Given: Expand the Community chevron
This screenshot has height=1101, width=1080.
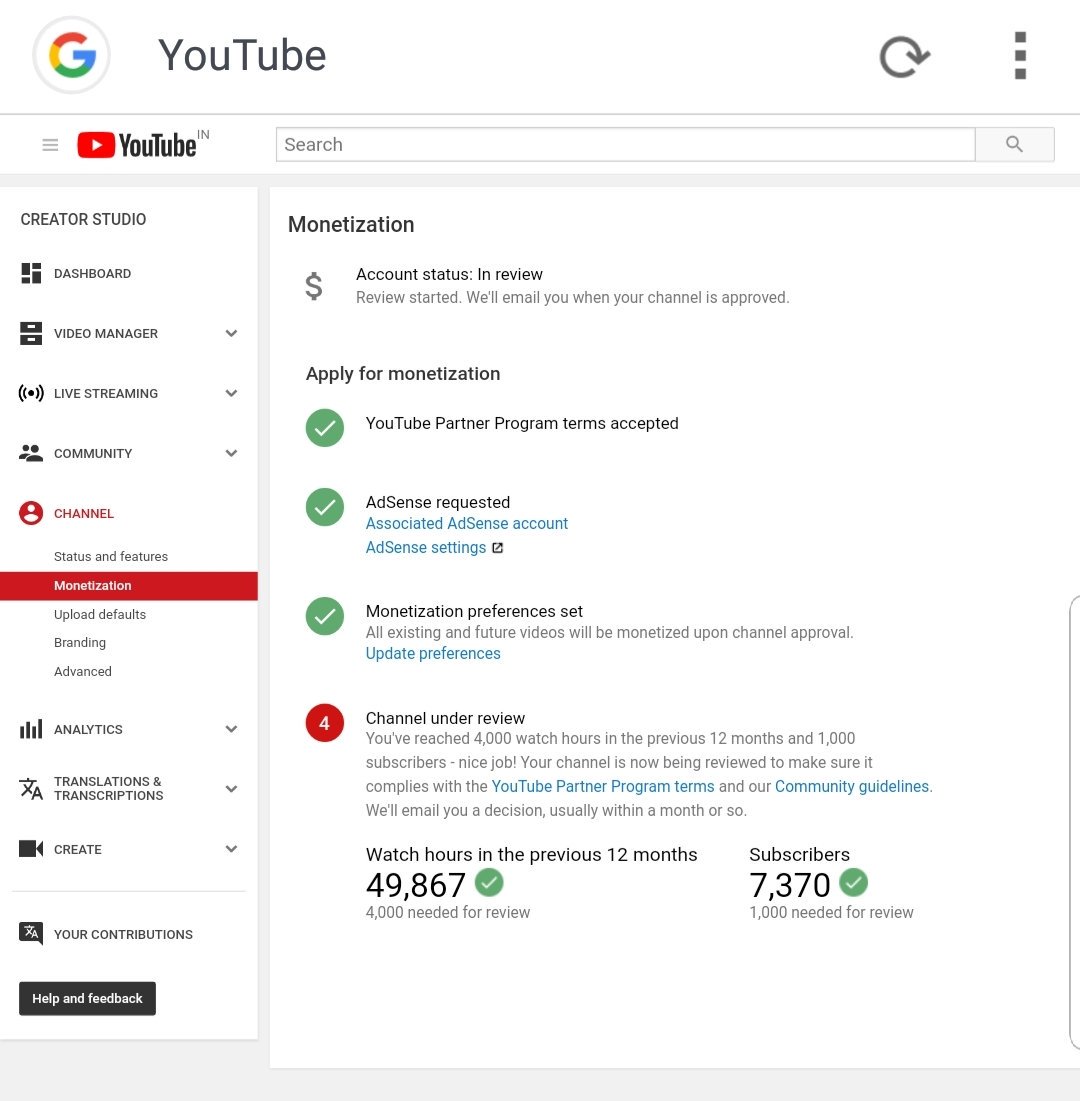Looking at the screenshot, I should [x=231, y=453].
